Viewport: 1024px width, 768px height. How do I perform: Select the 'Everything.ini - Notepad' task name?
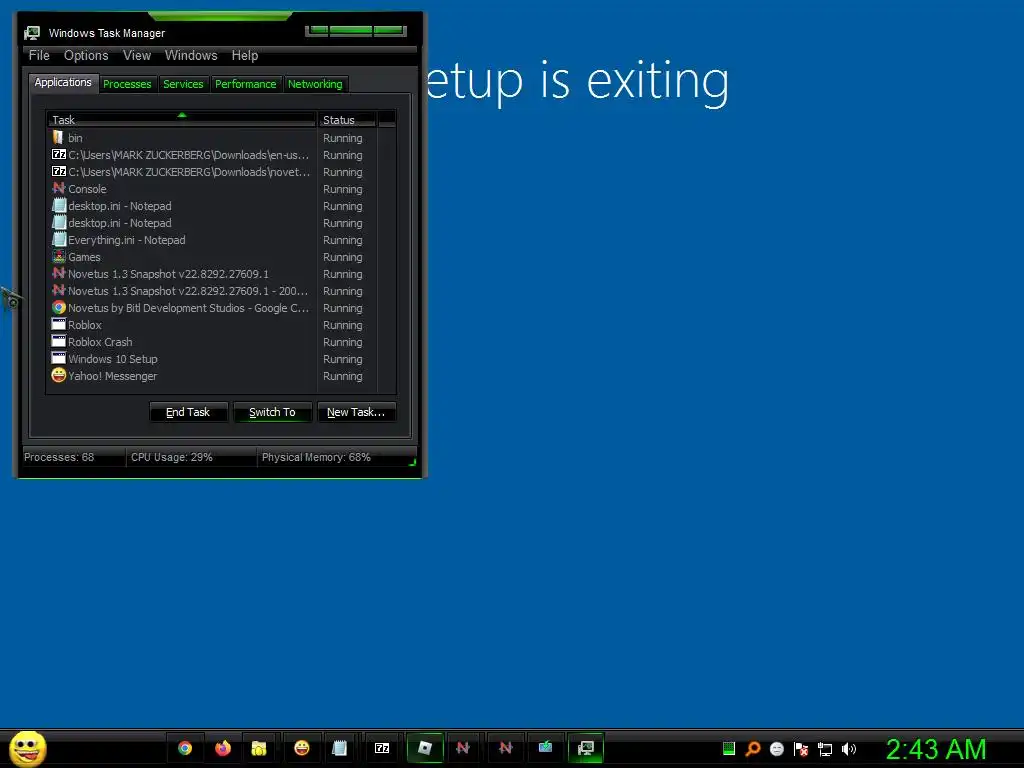[x=127, y=240]
